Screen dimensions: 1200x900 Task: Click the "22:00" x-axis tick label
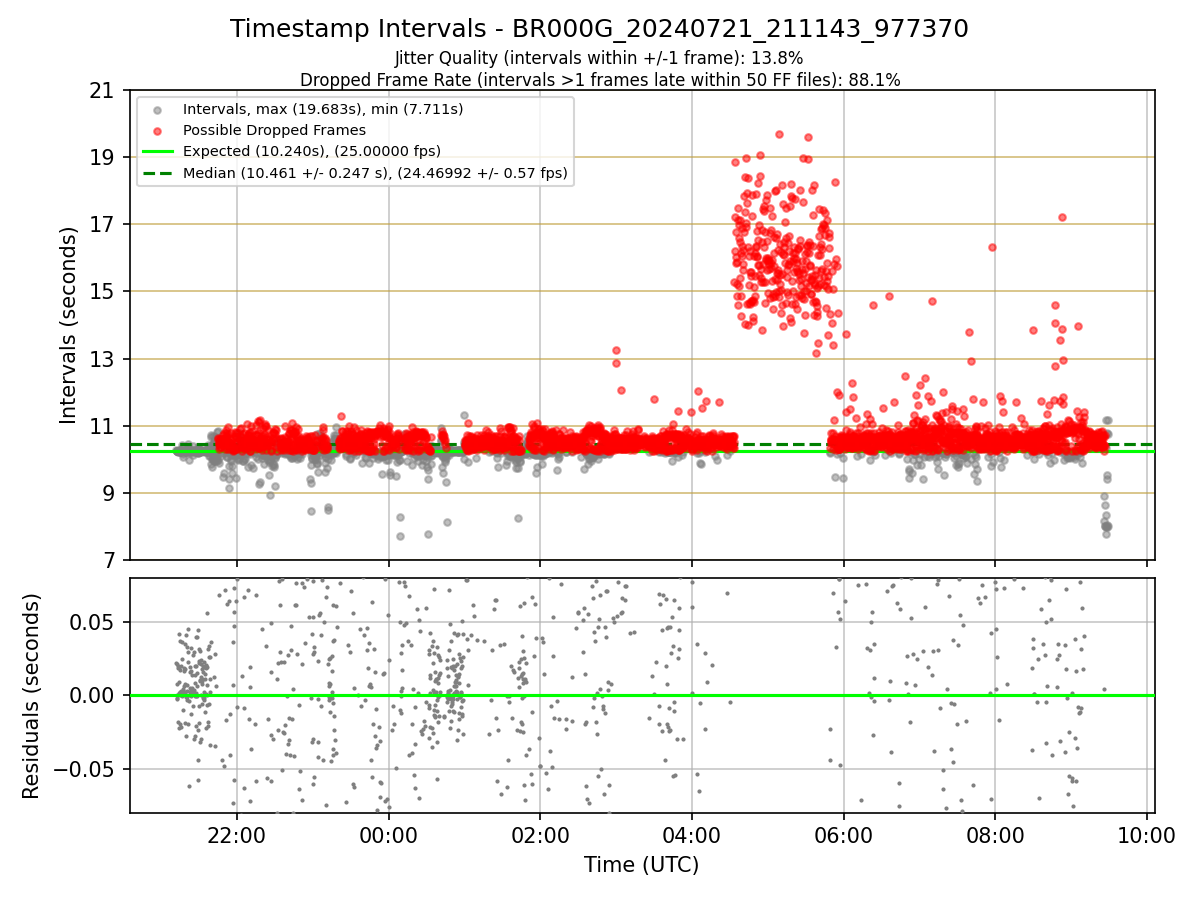click(237, 833)
